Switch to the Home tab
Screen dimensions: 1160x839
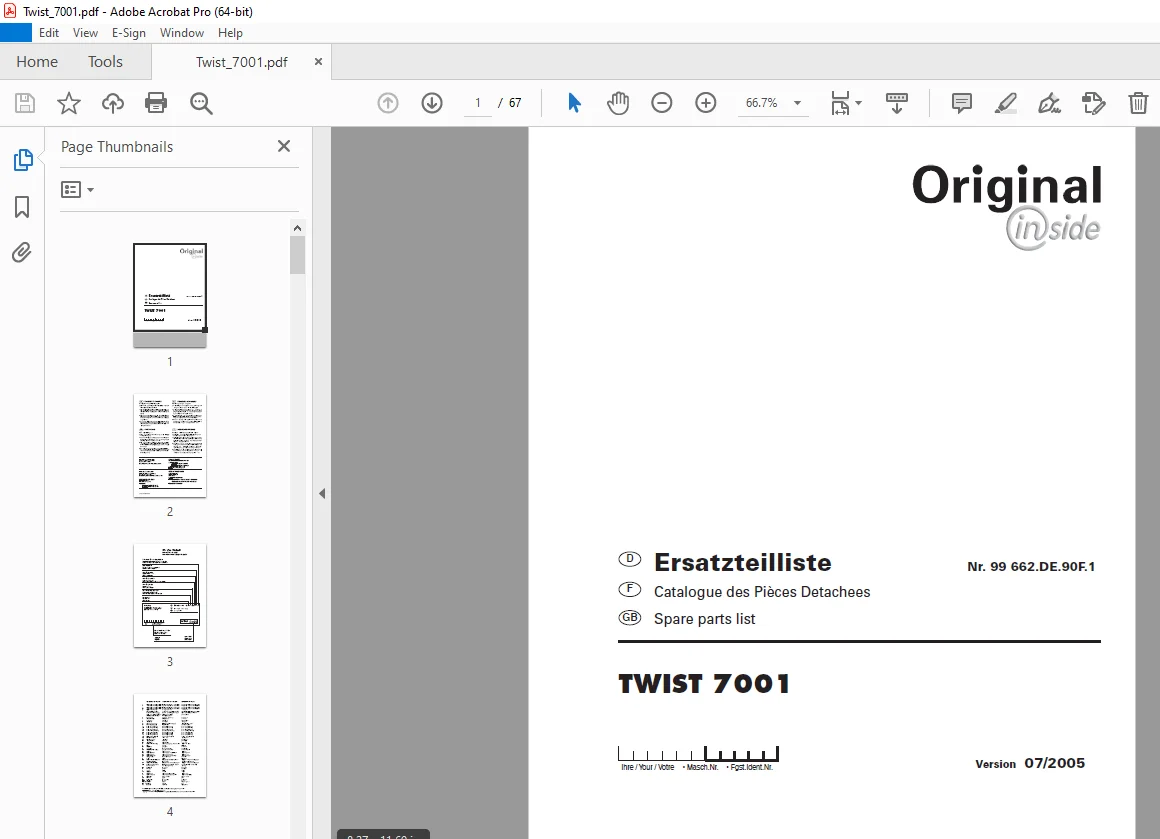pyautogui.click(x=37, y=62)
